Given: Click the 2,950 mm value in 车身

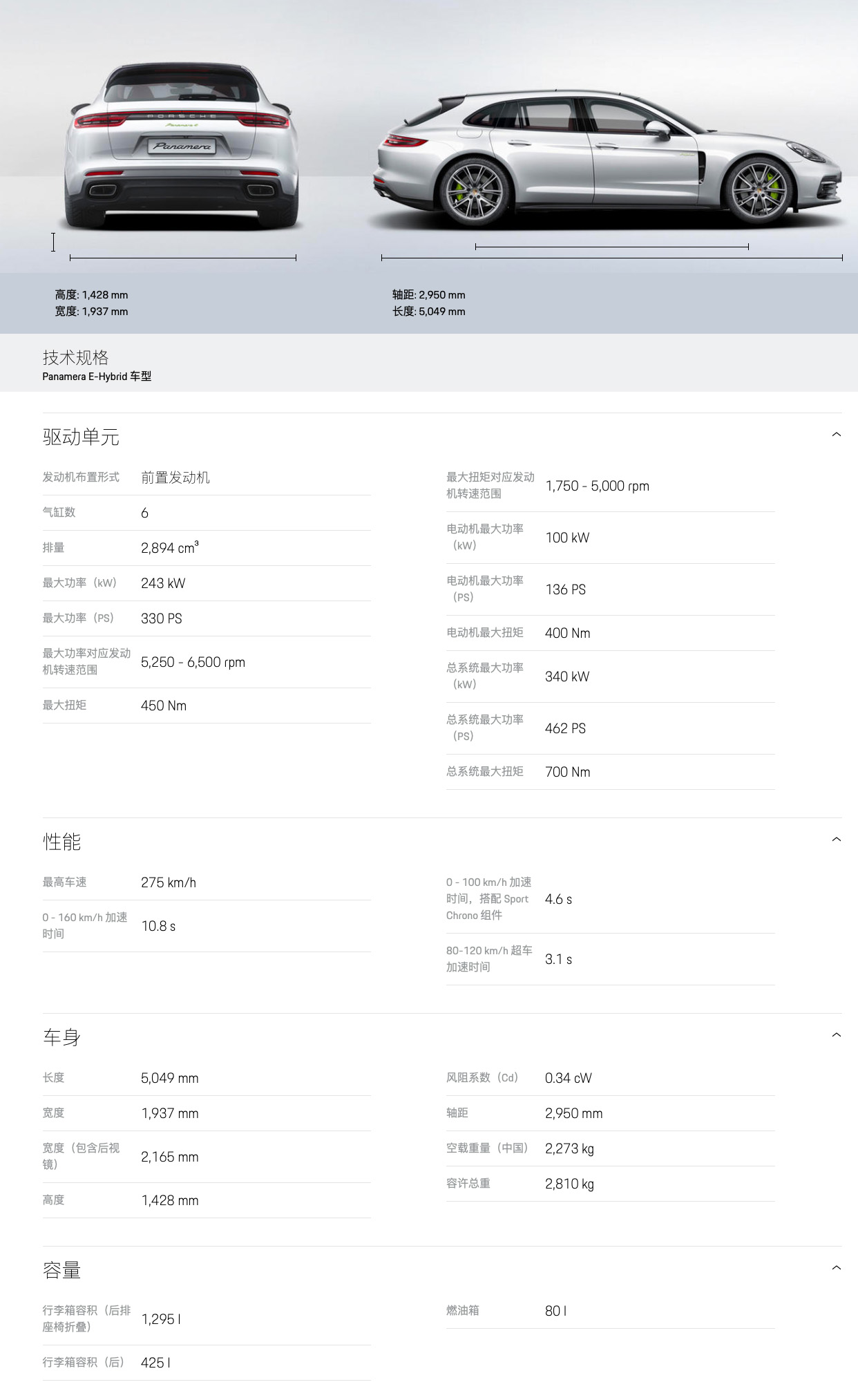Looking at the screenshot, I should click(x=574, y=1113).
